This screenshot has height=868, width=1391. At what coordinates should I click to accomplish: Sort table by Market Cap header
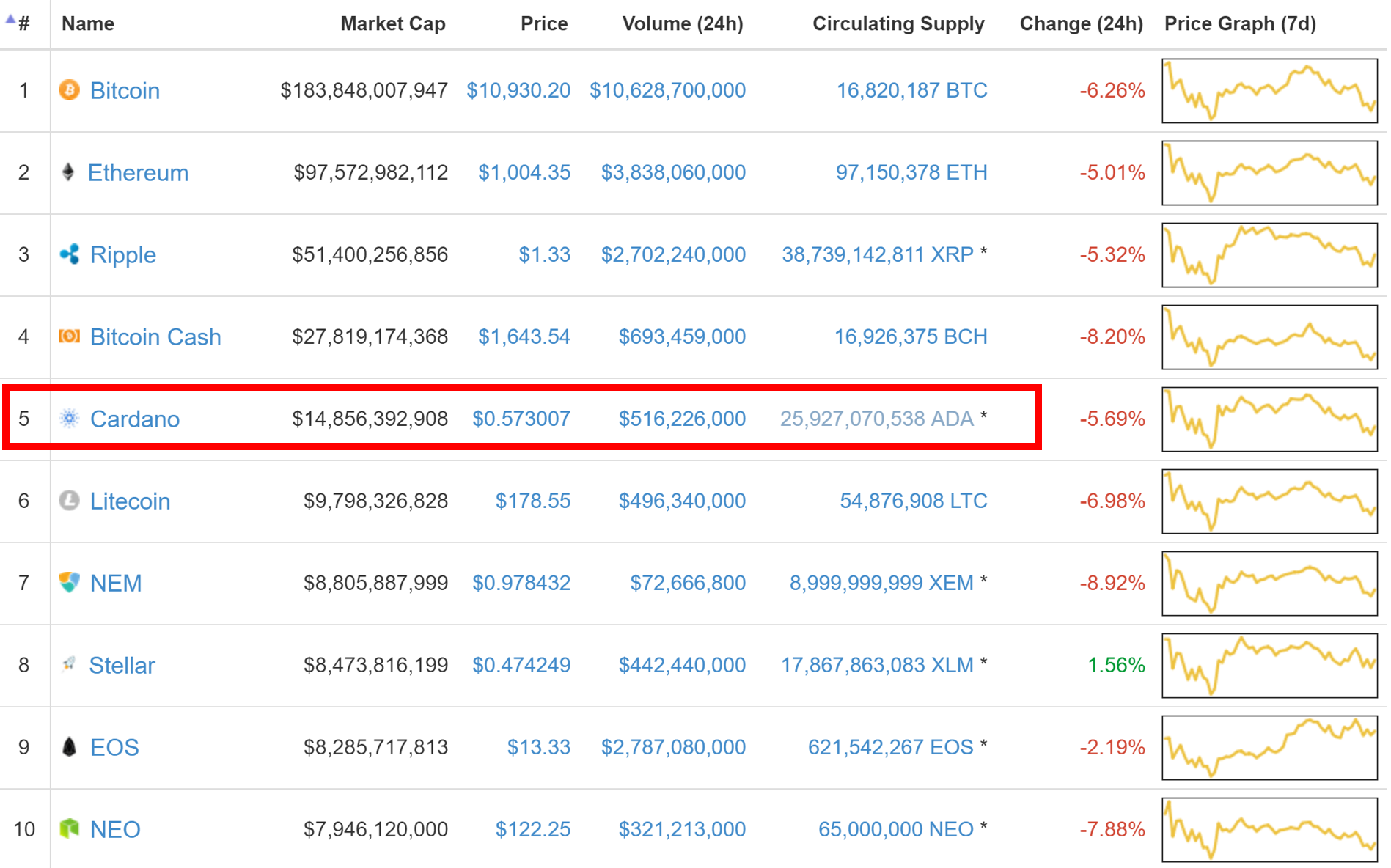click(393, 23)
